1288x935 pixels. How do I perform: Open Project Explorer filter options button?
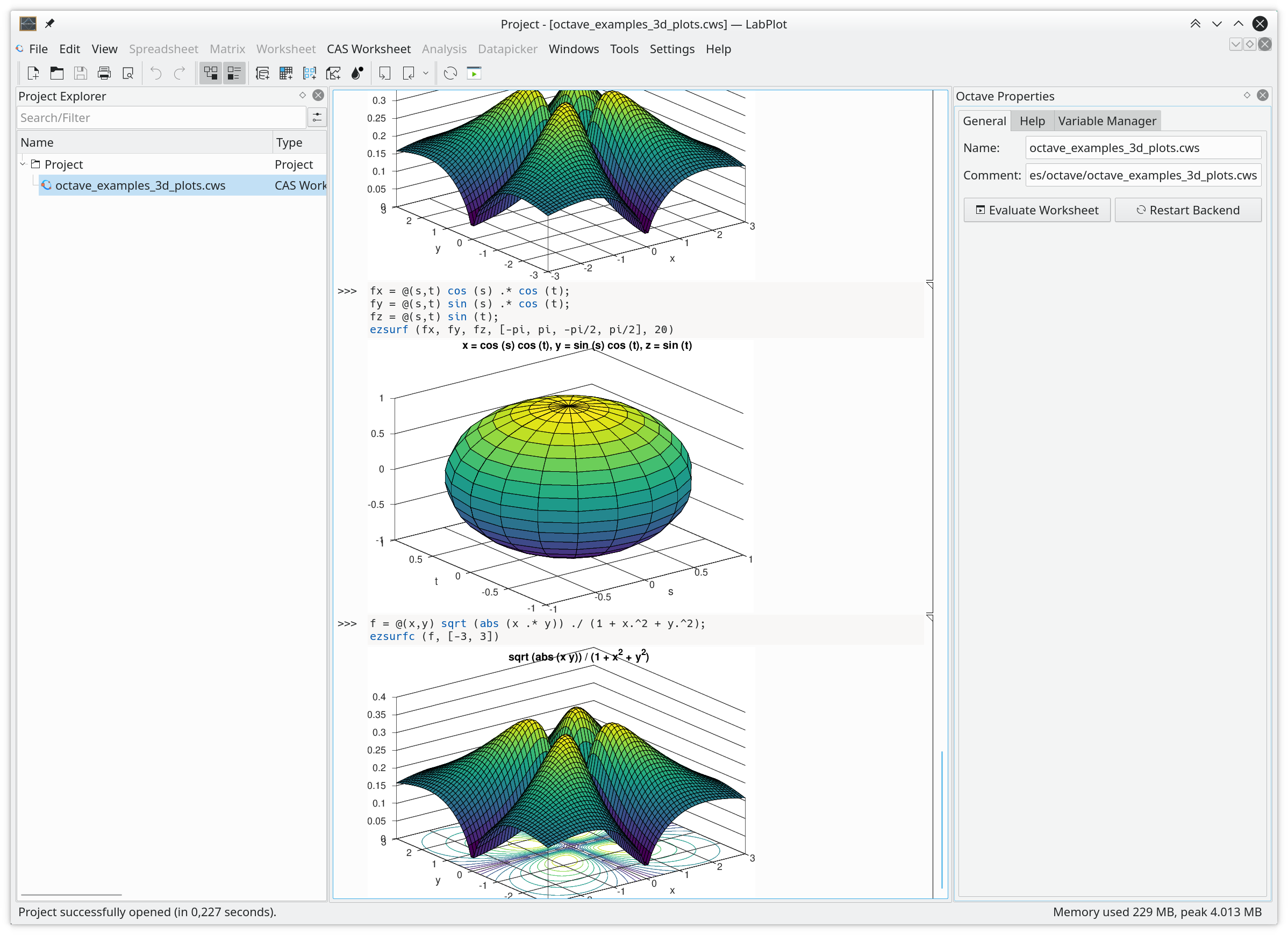point(317,118)
